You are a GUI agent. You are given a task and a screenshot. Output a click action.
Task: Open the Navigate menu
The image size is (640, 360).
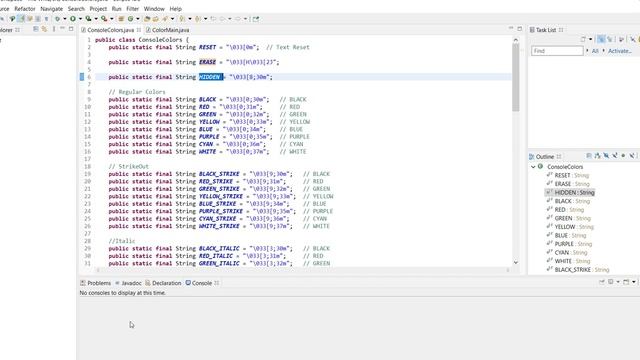(x=51, y=9)
